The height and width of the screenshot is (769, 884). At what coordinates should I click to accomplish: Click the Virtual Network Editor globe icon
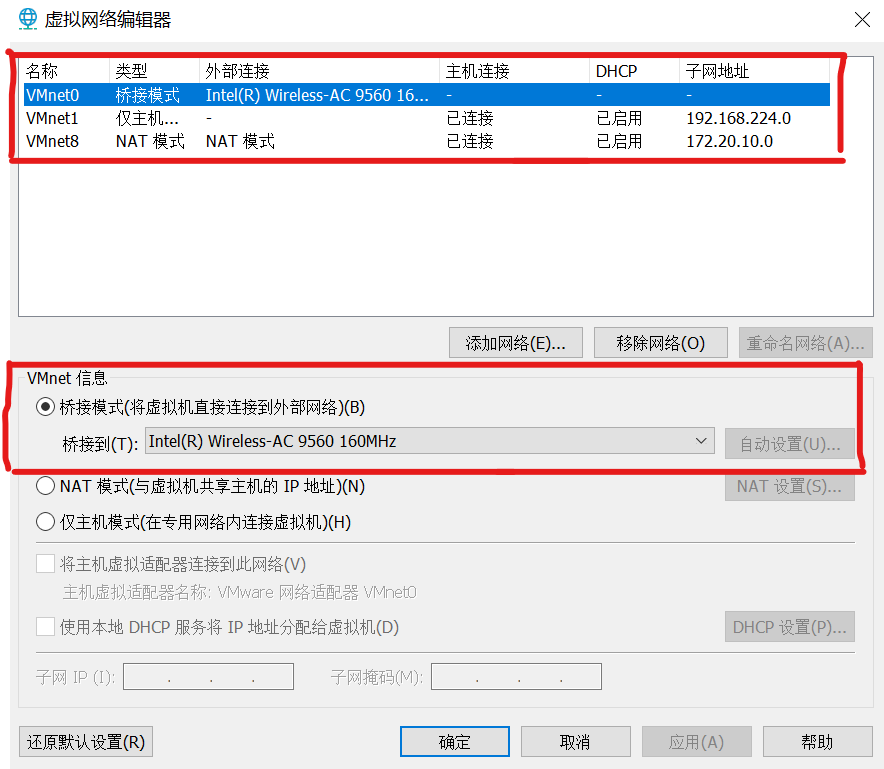[x=28, y=19]
